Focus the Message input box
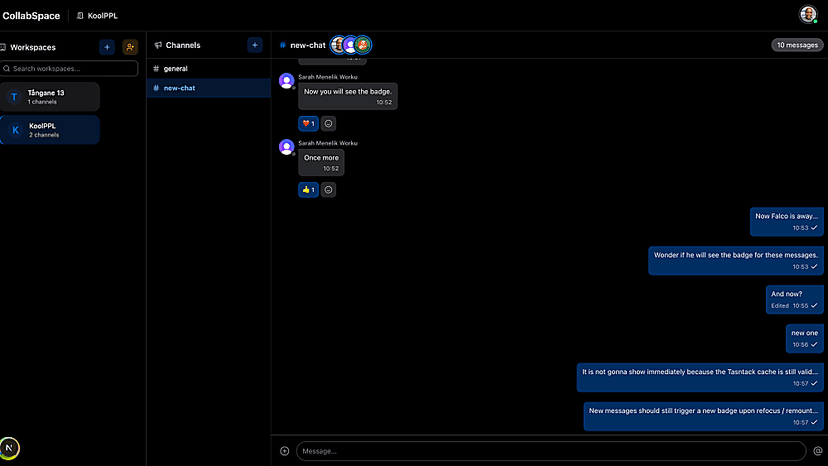 tap(550, 451)
